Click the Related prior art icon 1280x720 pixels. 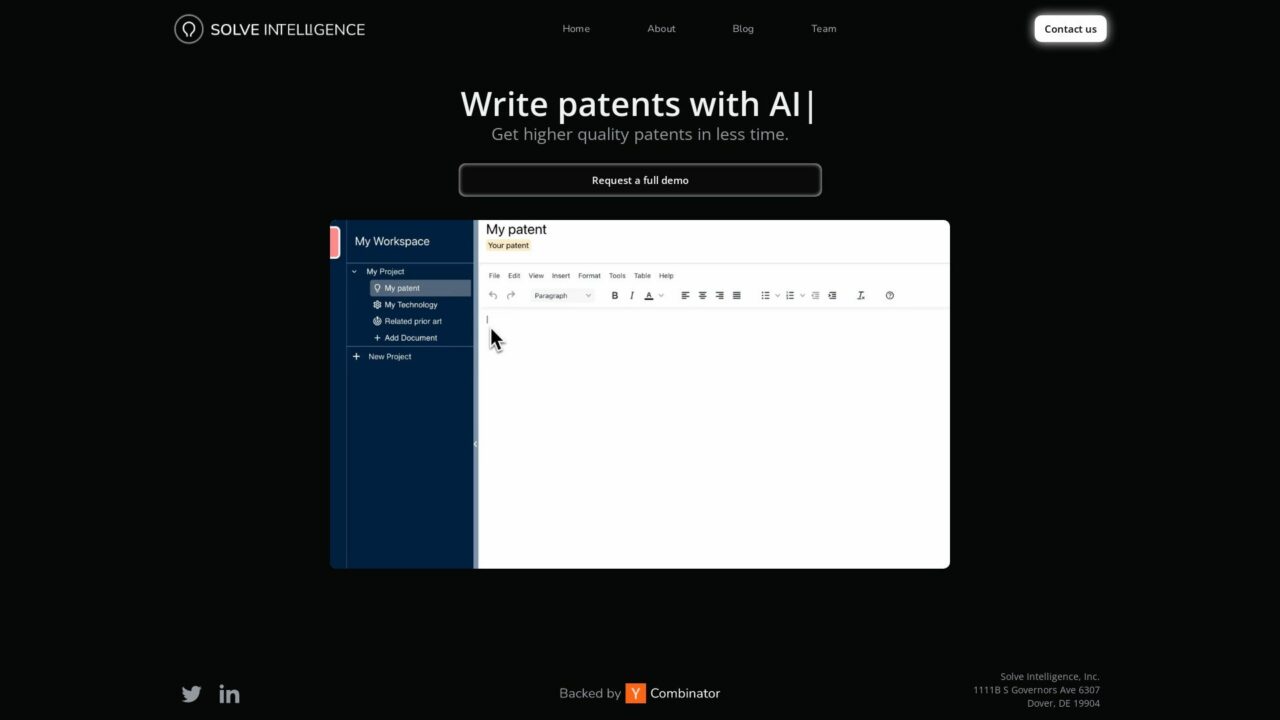point(378,321)
